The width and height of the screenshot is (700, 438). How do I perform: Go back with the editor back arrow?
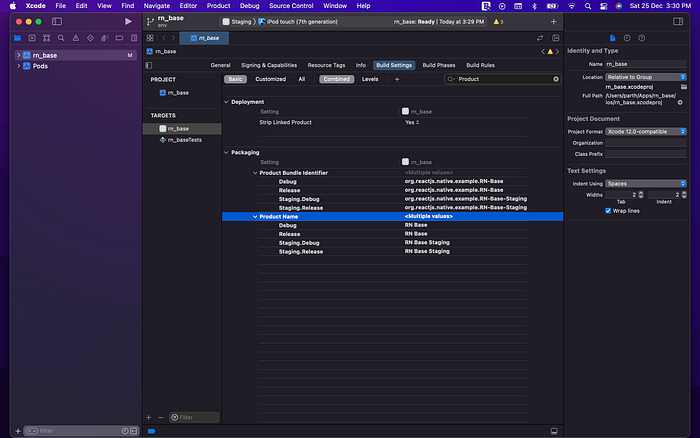click(164, 38)
